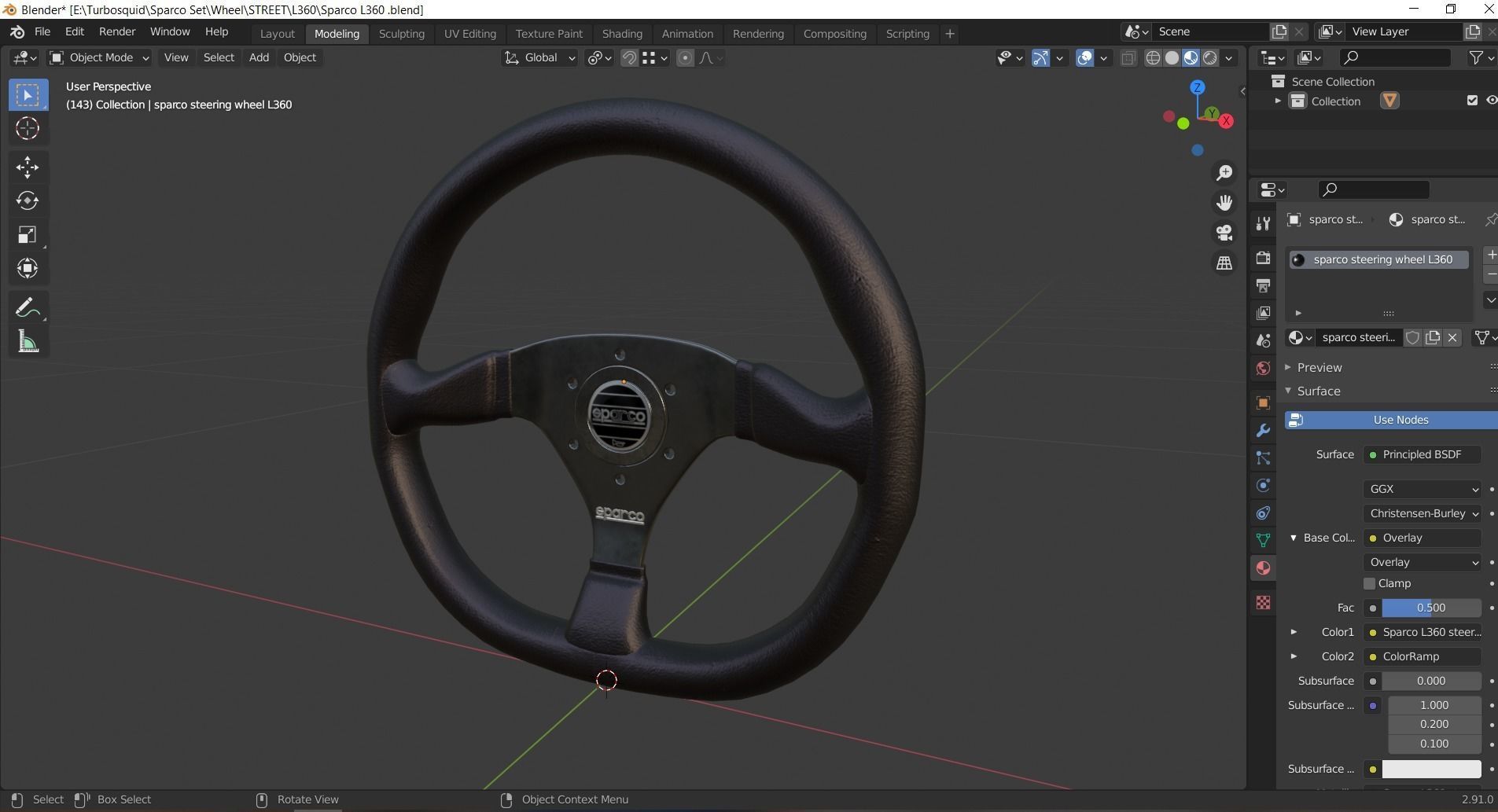The image size is (1498, 812).
Task: Toggle viewport gizmos display
Action: click(x=1040, y=58)
